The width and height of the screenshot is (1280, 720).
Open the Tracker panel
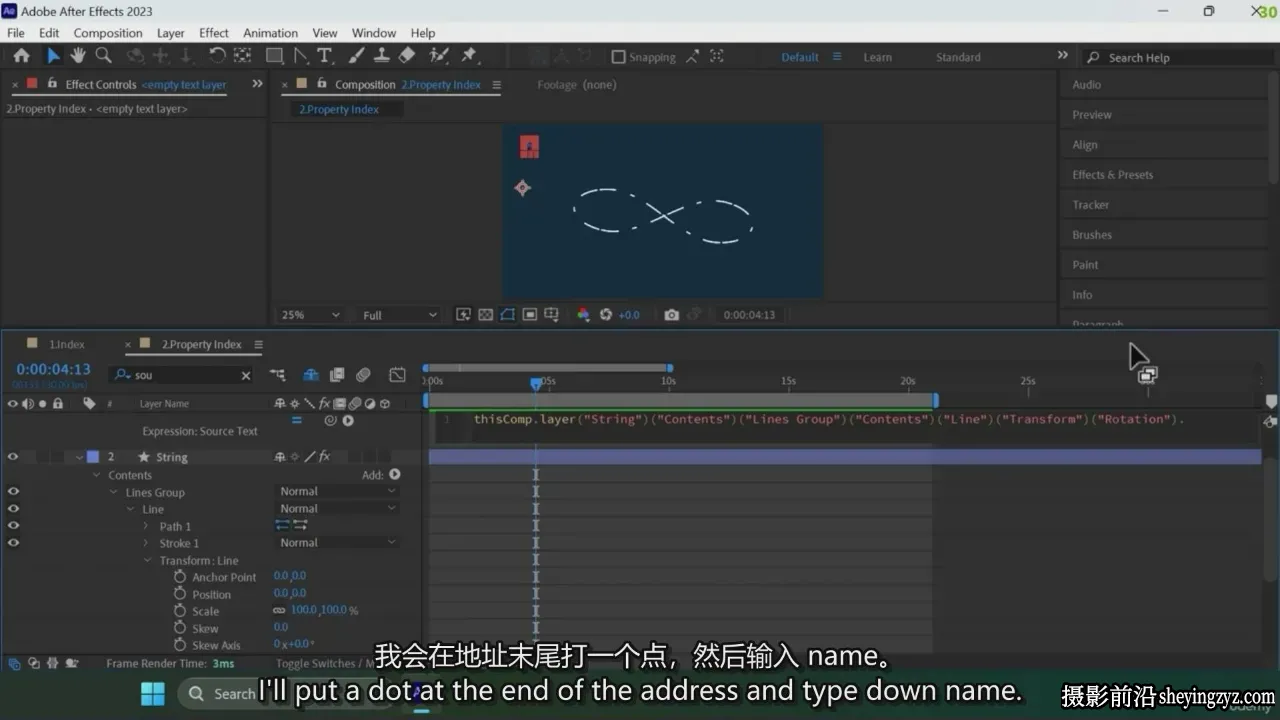(1091, 205)
